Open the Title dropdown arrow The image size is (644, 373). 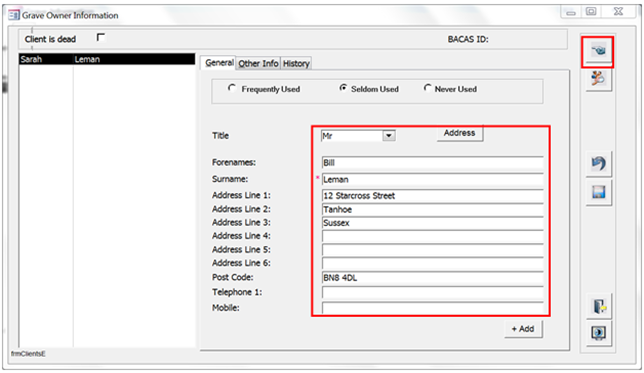pyautogui.click(x=389, y=136)
